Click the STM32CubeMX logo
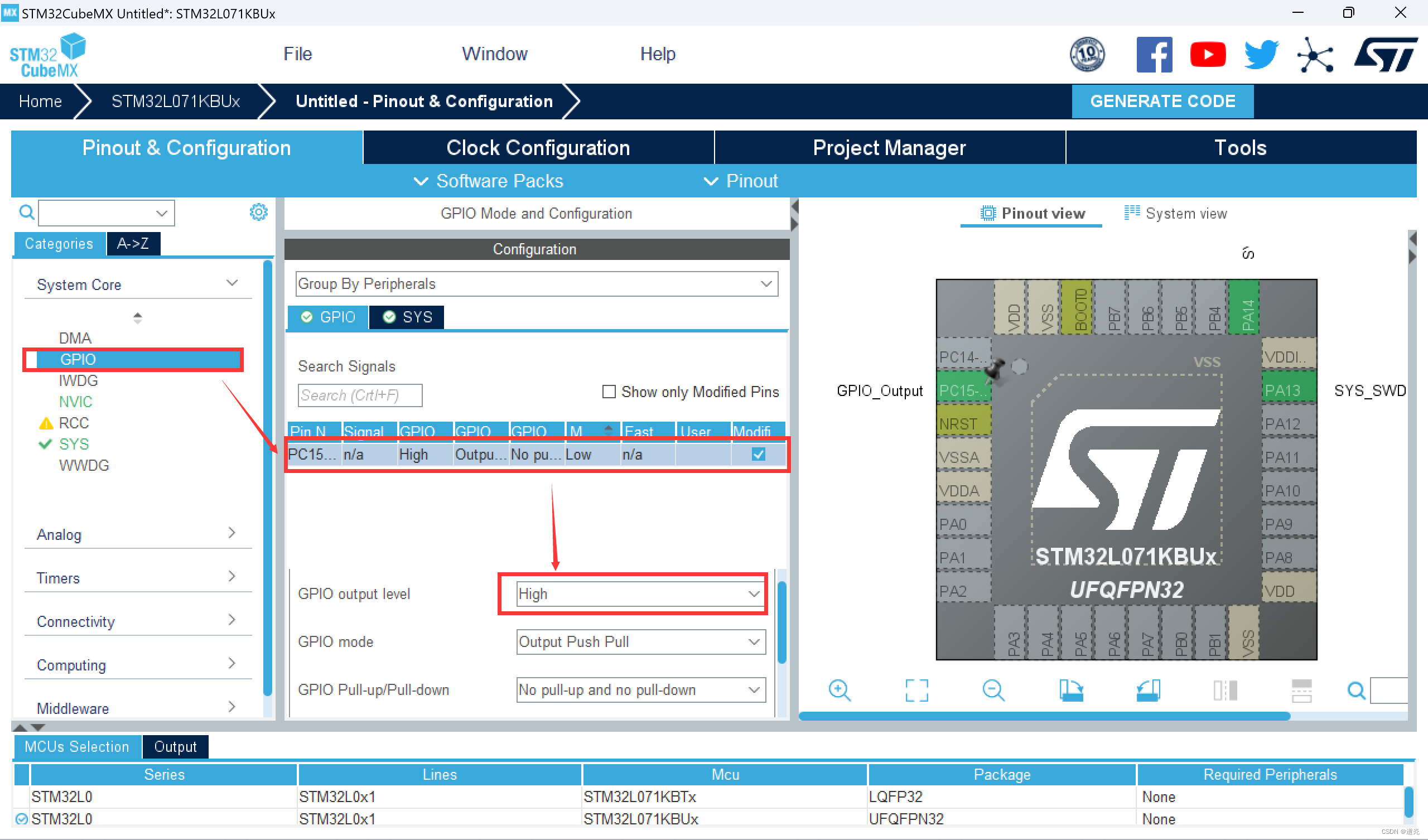This screenshot has width=1428, height=840. (47, 55)
